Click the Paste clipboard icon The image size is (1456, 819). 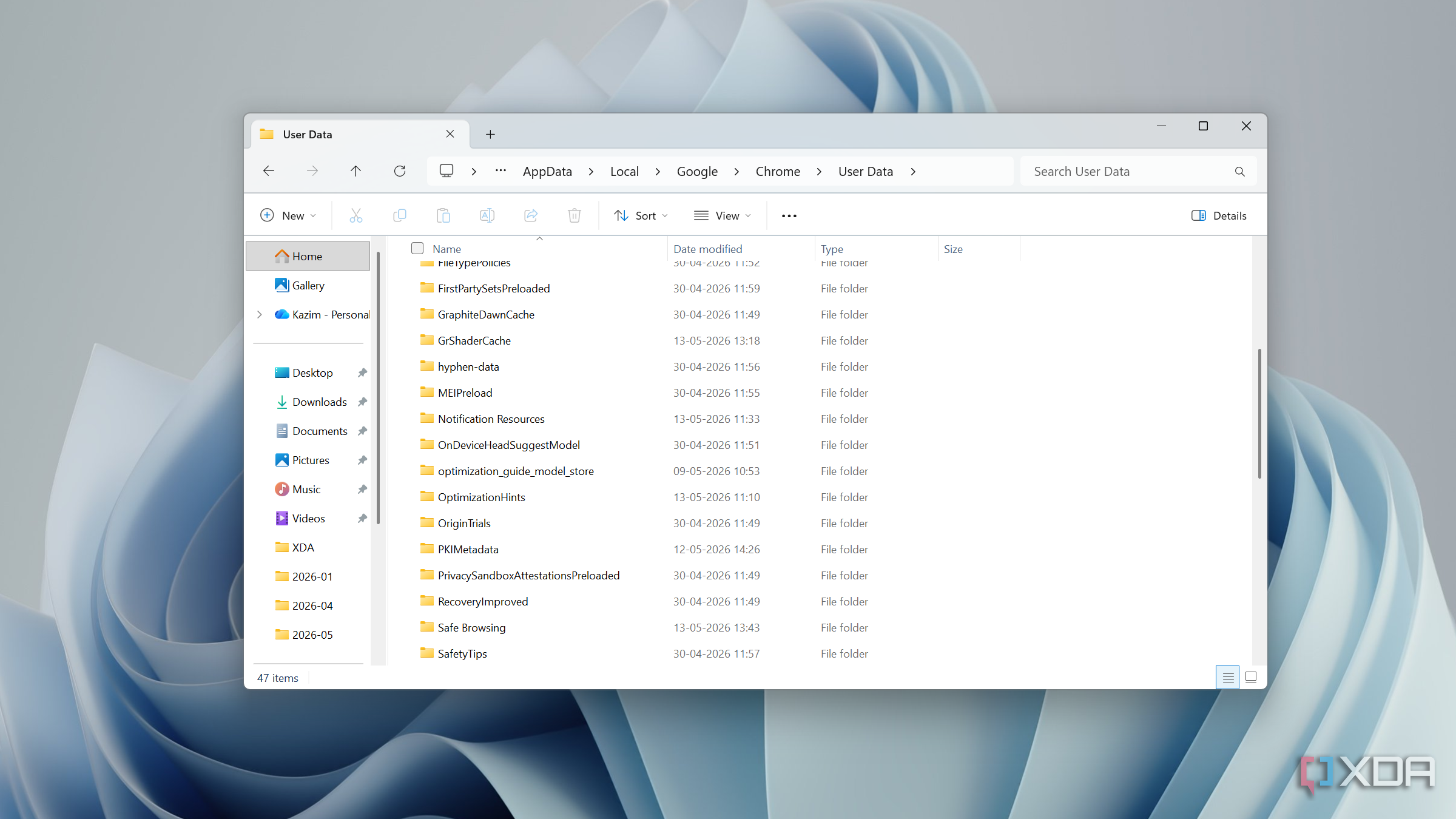[x=443, y=215]
